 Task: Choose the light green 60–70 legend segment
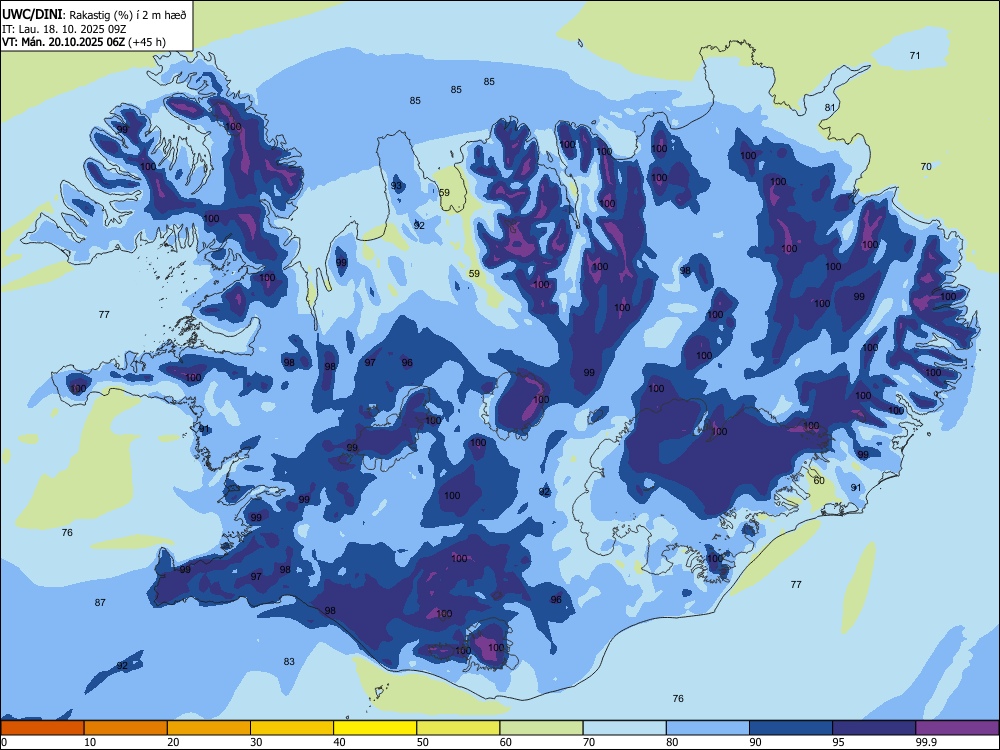coord(541,728)
